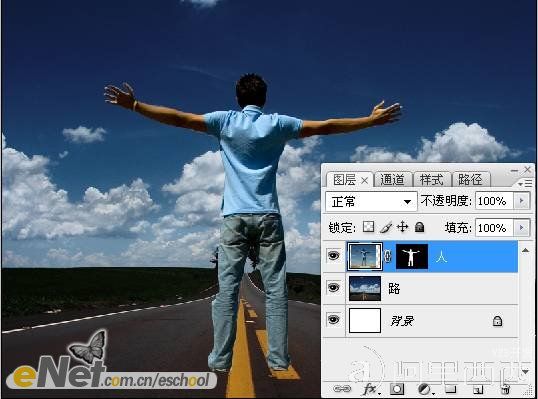Viewport: 538px width, 399px height.
Task: Click the 不透明度 100% field
Action: [494, 201]
